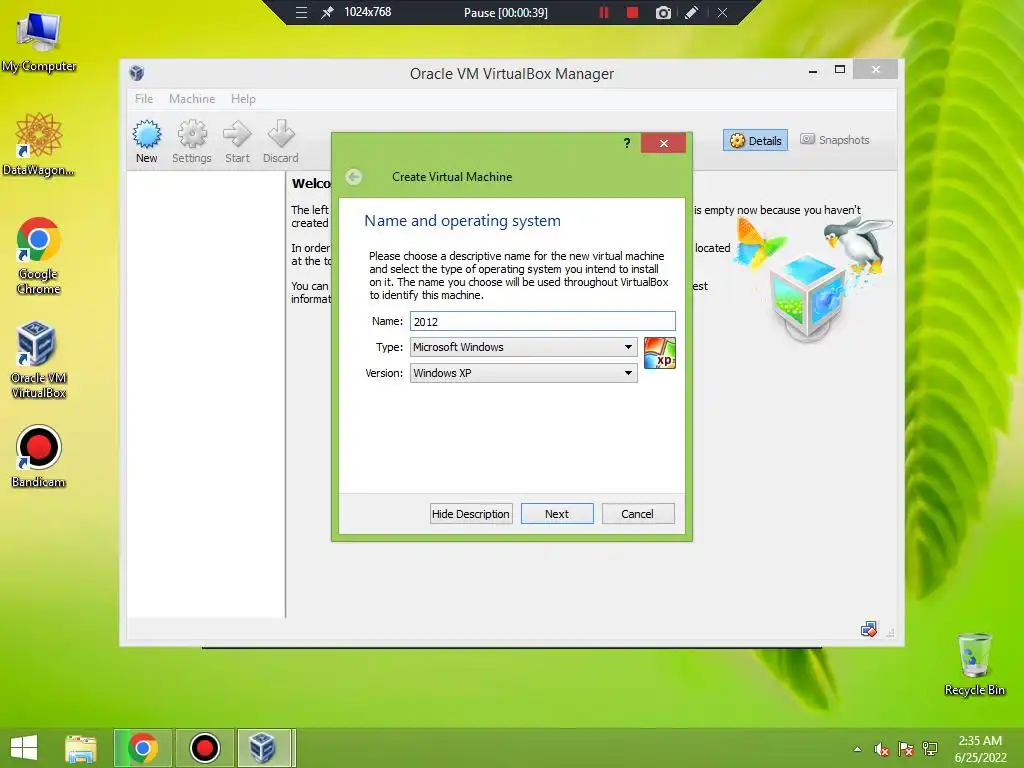Click VirtualBox taskbar button

(x=266, y=748)
